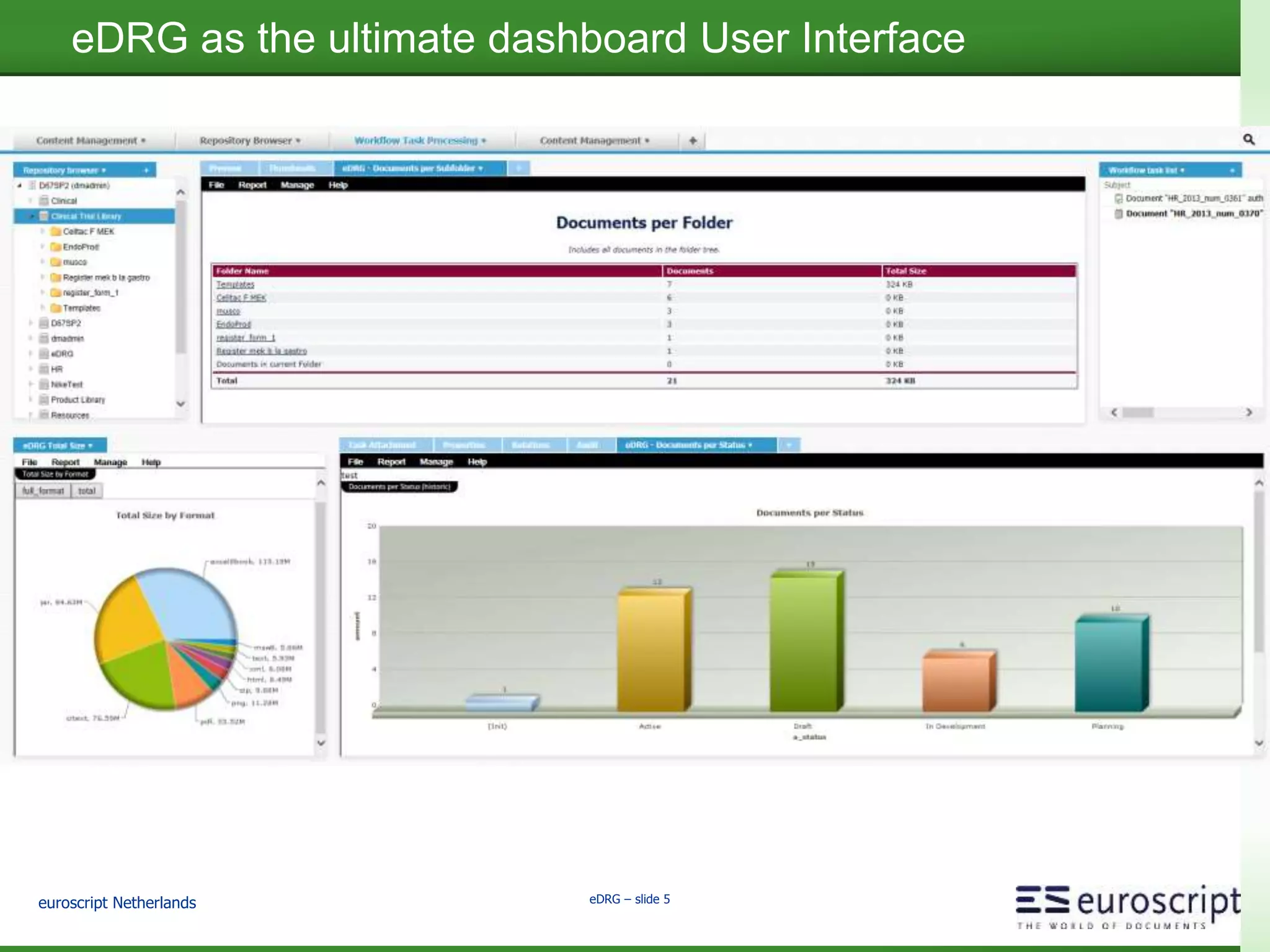The height and width of the screenshot is (952, 1270).
Task: Click the yellow Active bar in the chart
Action: pyautogui.click(x=654, y=650)
